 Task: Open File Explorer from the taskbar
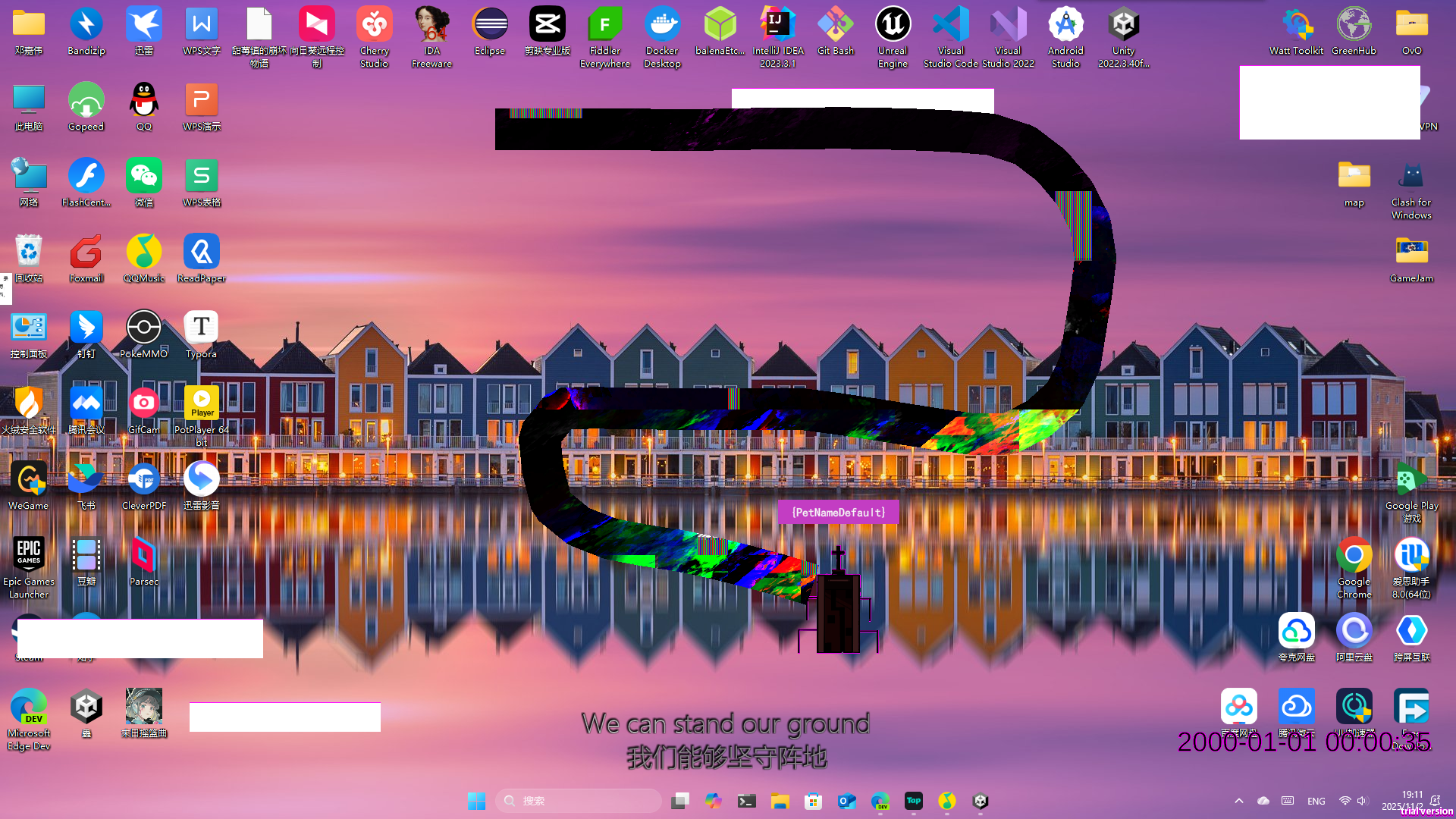point(780,801)
